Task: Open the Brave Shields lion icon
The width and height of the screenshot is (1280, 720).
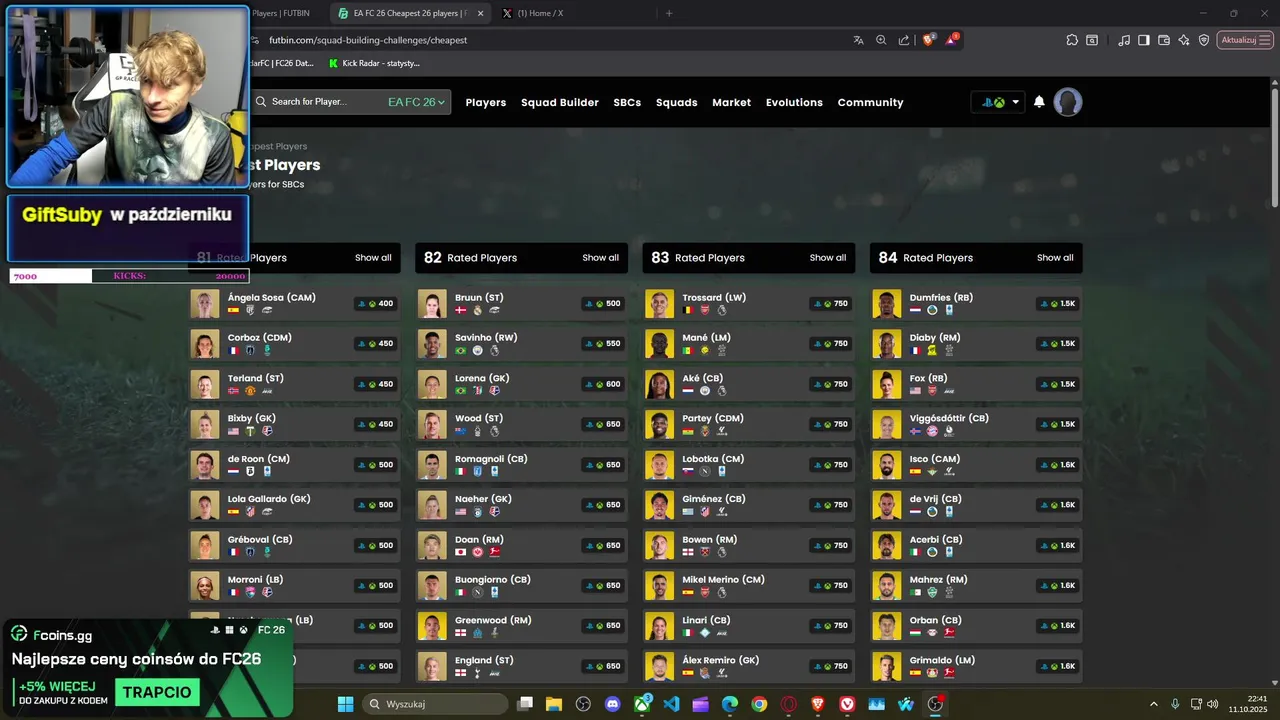Action: 929,40
